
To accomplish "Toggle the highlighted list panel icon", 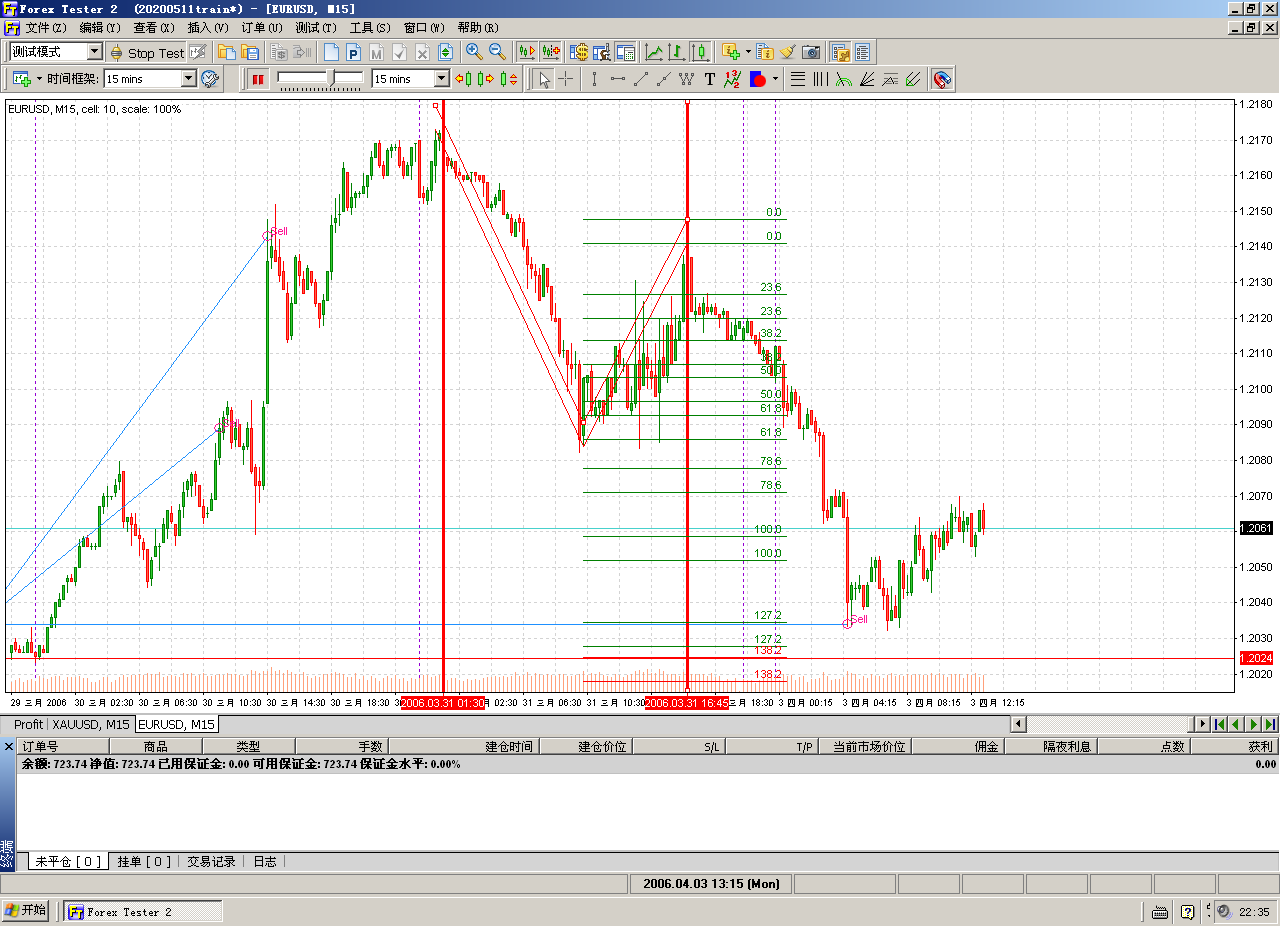I will click(840, 53).
